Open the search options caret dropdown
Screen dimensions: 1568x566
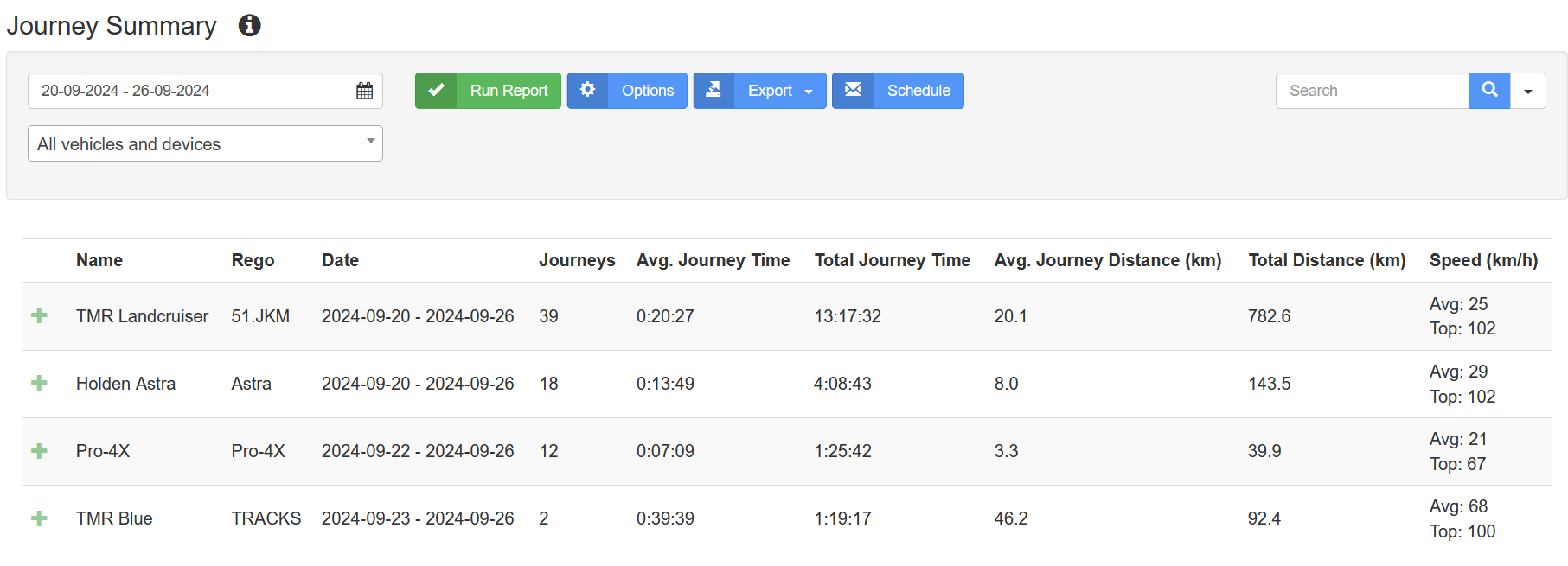point(1528,91)
